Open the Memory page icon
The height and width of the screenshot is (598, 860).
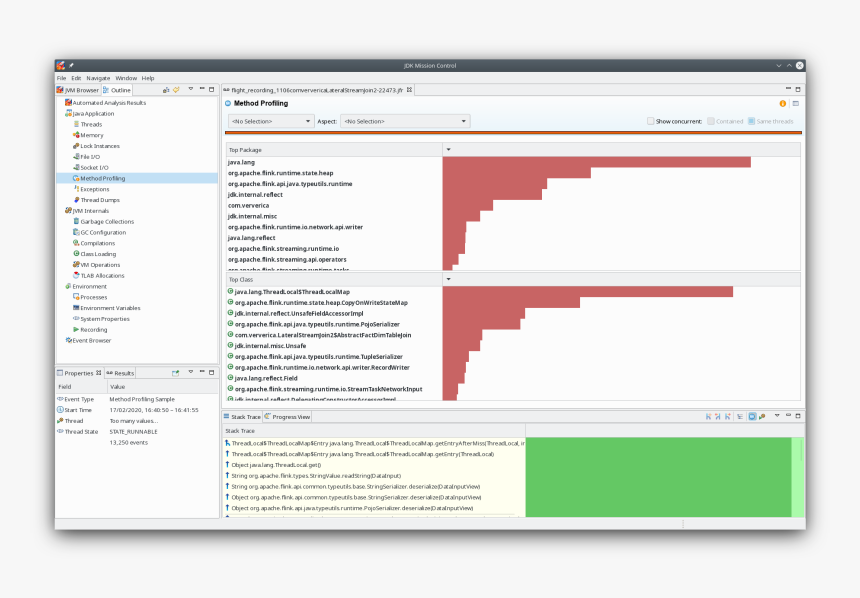76,135
